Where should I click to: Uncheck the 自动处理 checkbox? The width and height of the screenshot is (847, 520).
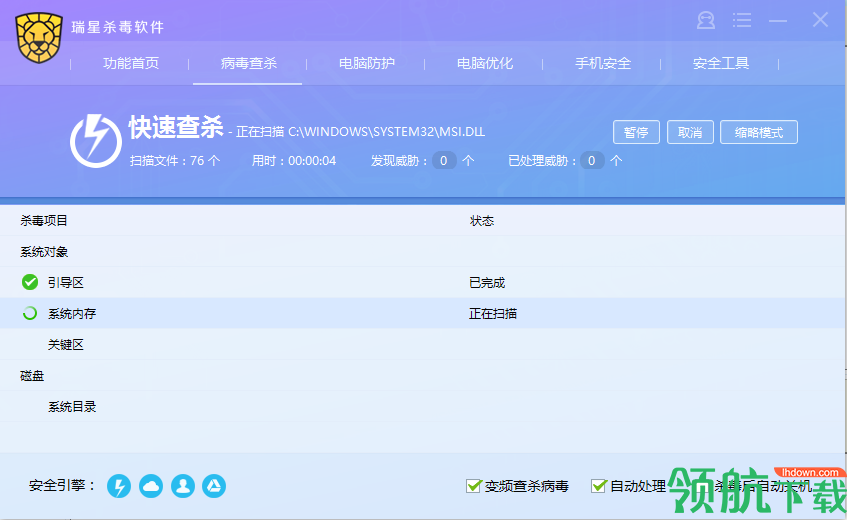pos(598,486)
